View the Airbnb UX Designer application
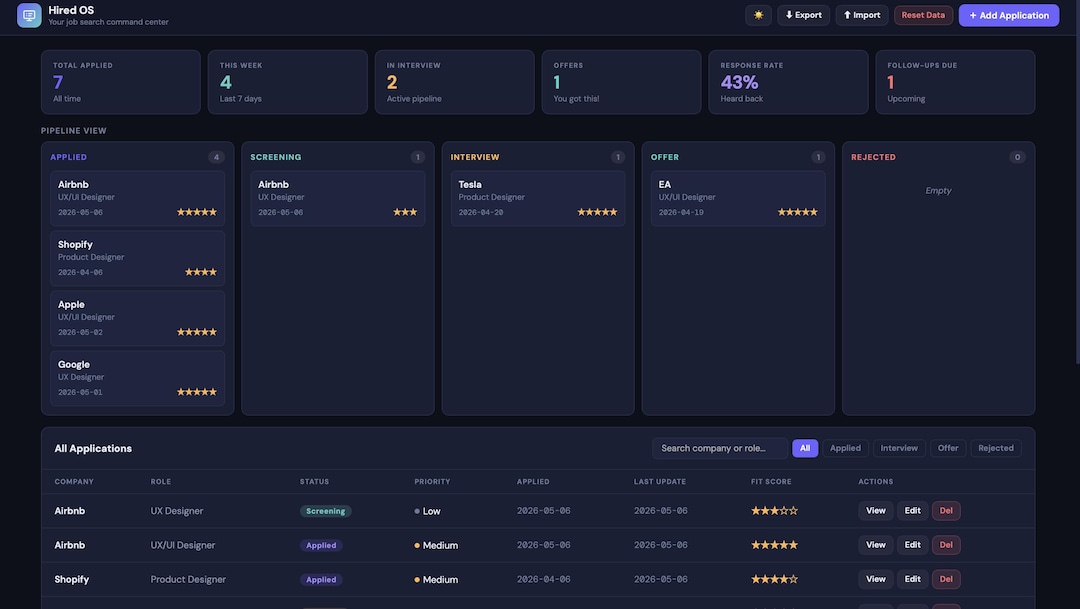The image size is (1080, 609). [875, 510]
